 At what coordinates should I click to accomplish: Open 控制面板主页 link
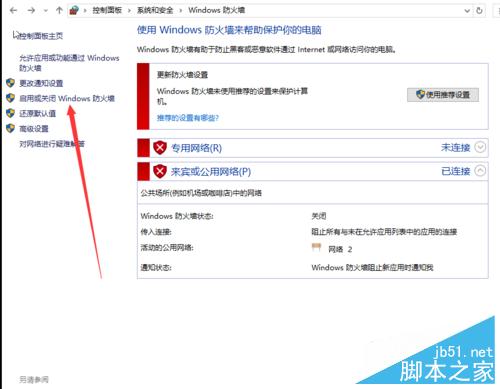tap(40, 36)
